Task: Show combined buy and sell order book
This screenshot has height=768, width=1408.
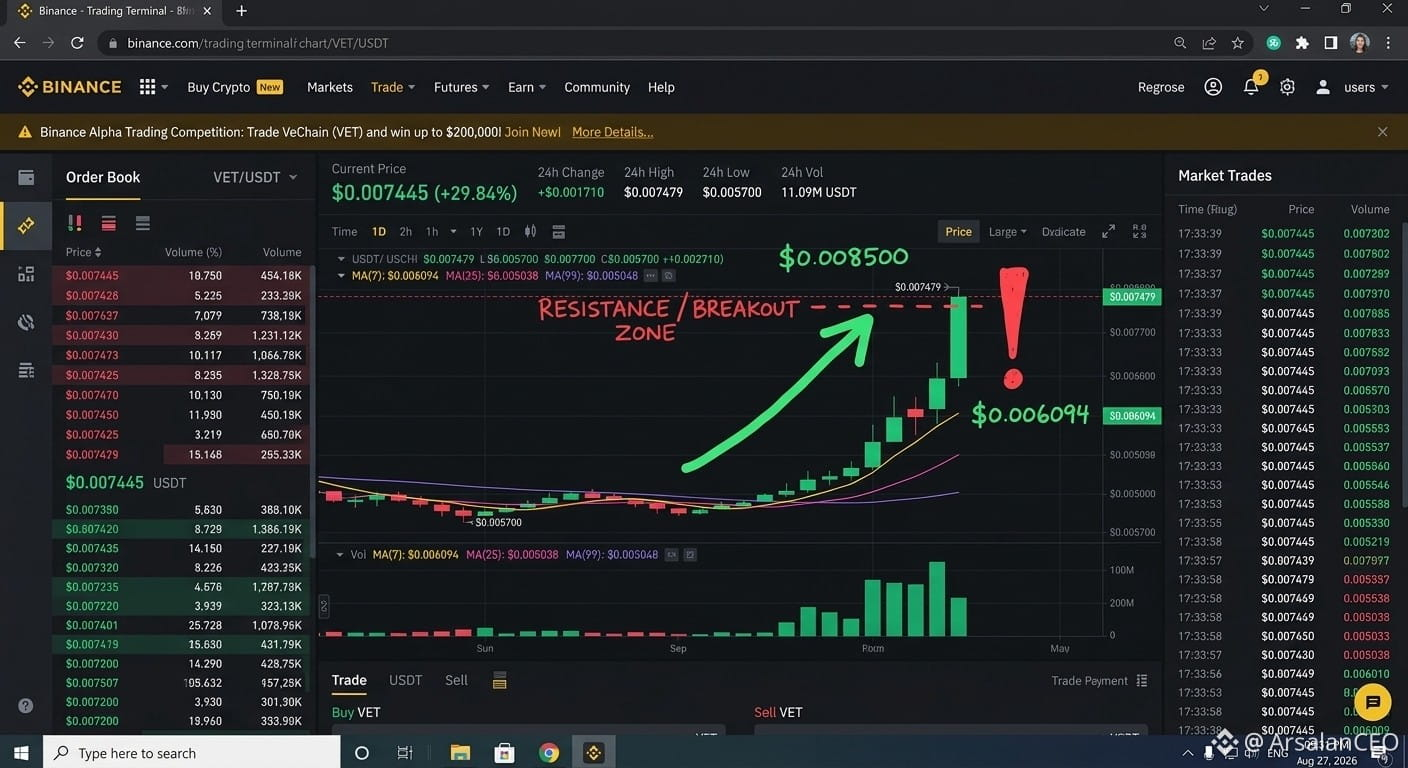Action: 75,224
